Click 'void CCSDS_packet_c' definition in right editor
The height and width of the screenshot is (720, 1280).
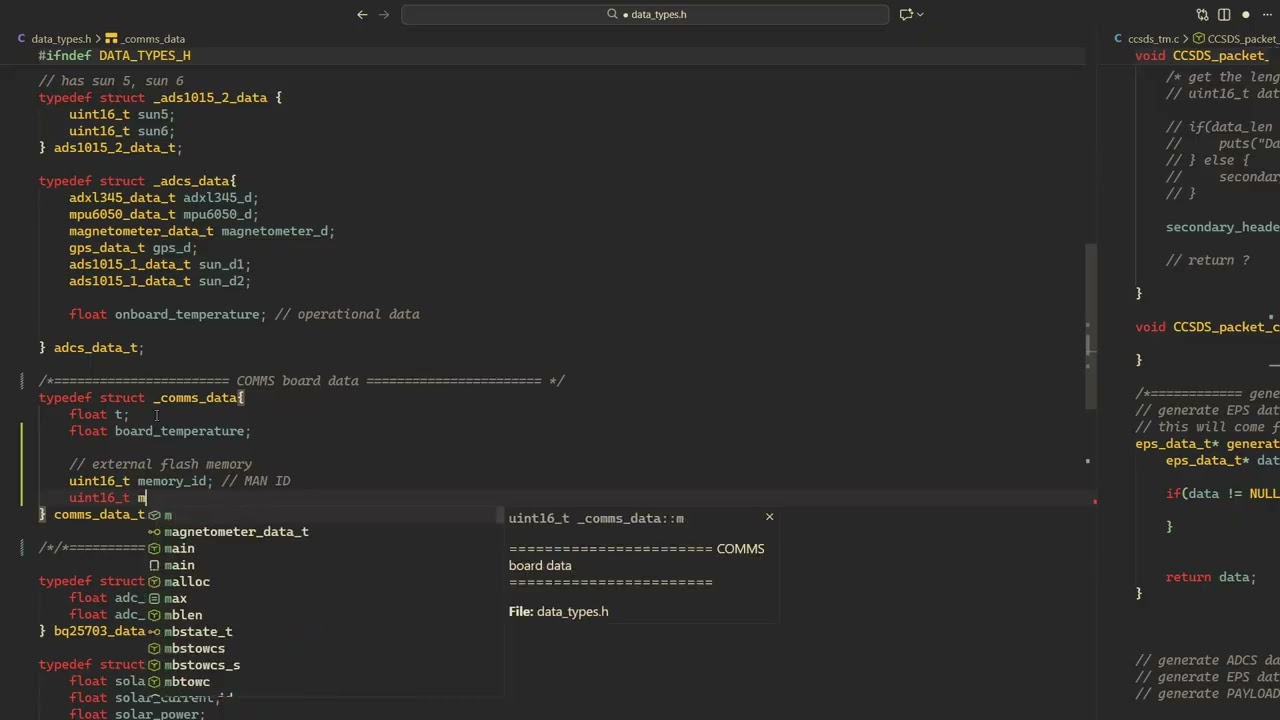1207,327
